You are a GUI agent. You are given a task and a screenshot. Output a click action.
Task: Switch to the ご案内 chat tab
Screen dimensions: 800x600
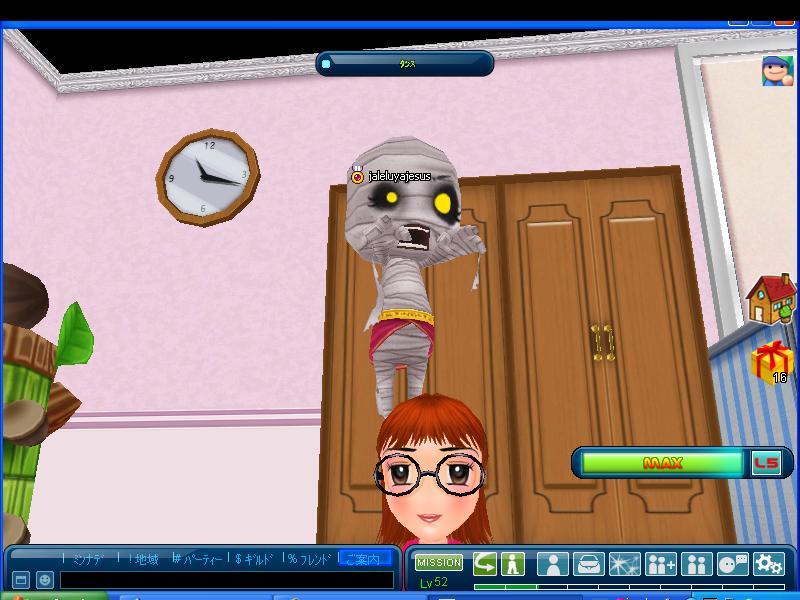point(364,559)
